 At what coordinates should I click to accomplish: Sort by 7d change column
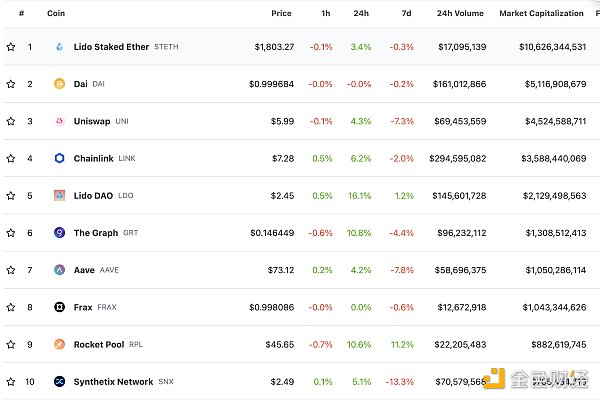[407, 13]
